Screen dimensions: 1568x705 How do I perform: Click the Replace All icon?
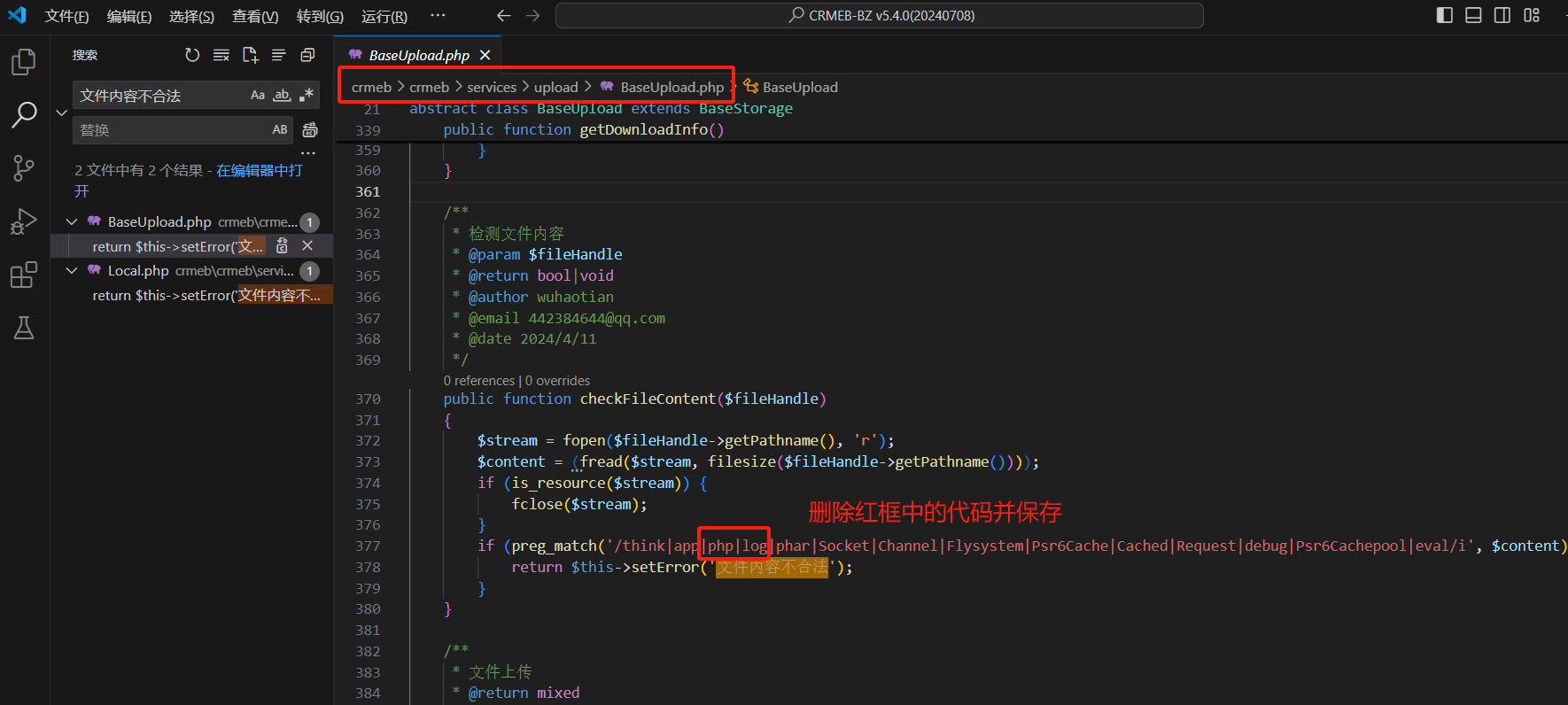[x=310, y=130]
